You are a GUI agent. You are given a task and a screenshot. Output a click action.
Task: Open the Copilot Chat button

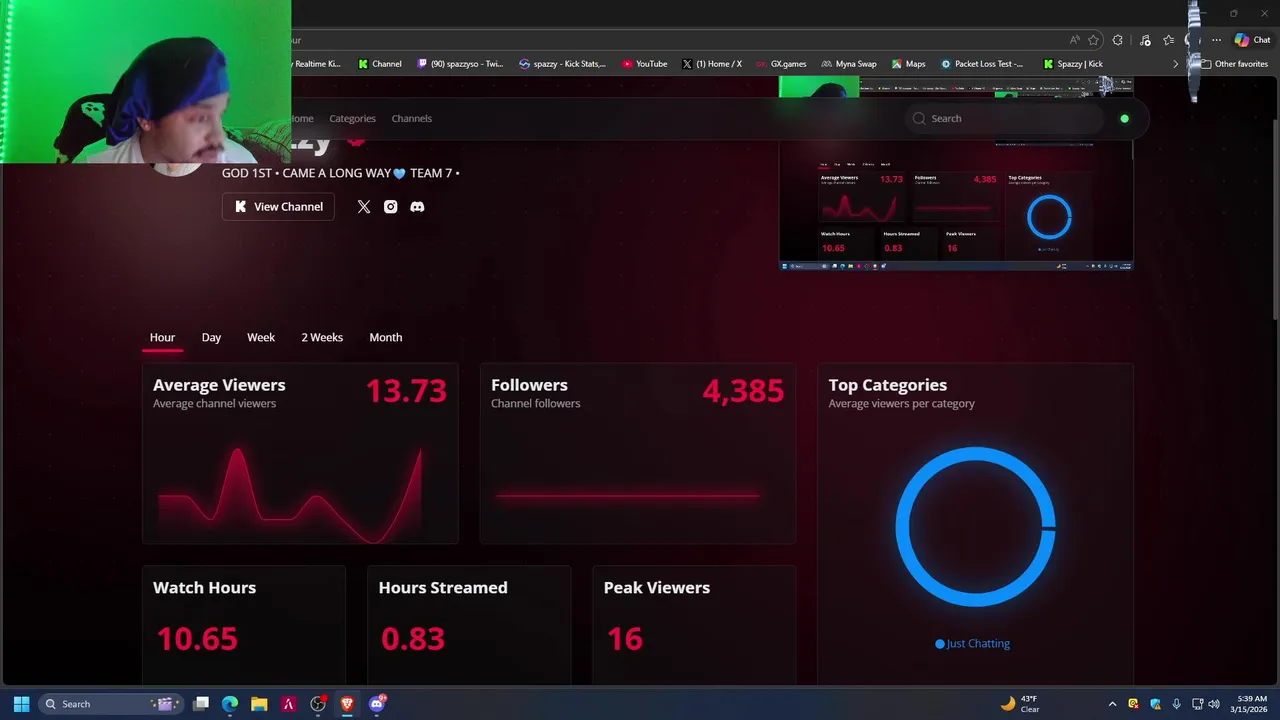click(x=1252, y=40)
